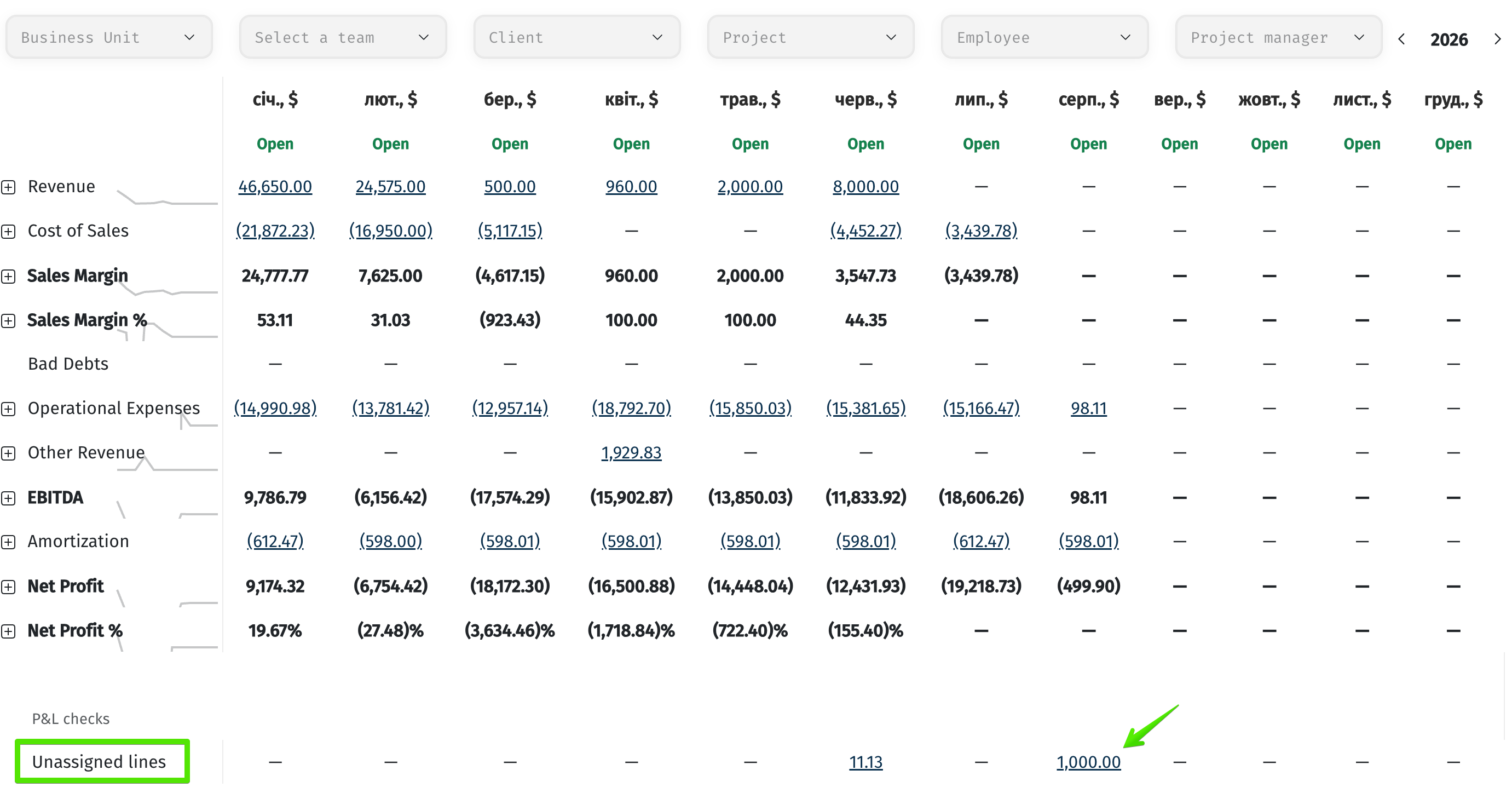Expand the Amortization row plus icon
1512x793 pixels.
[x=8, y=542]
